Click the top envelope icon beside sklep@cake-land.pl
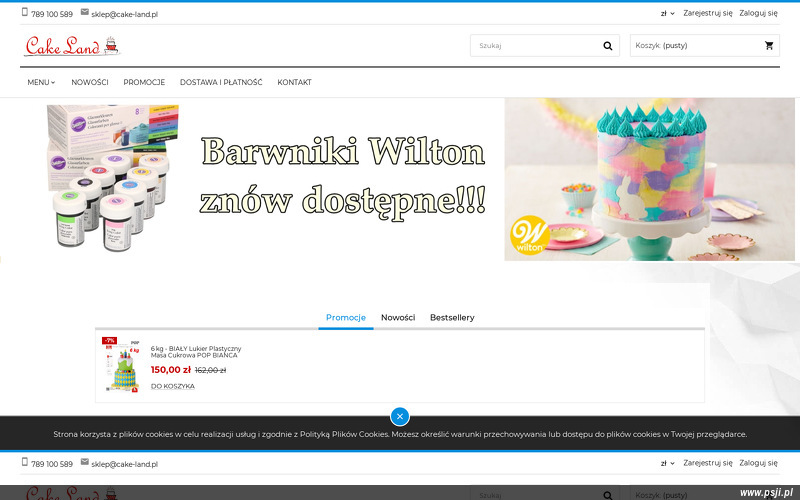800x500 pixels. coord(85,12)
